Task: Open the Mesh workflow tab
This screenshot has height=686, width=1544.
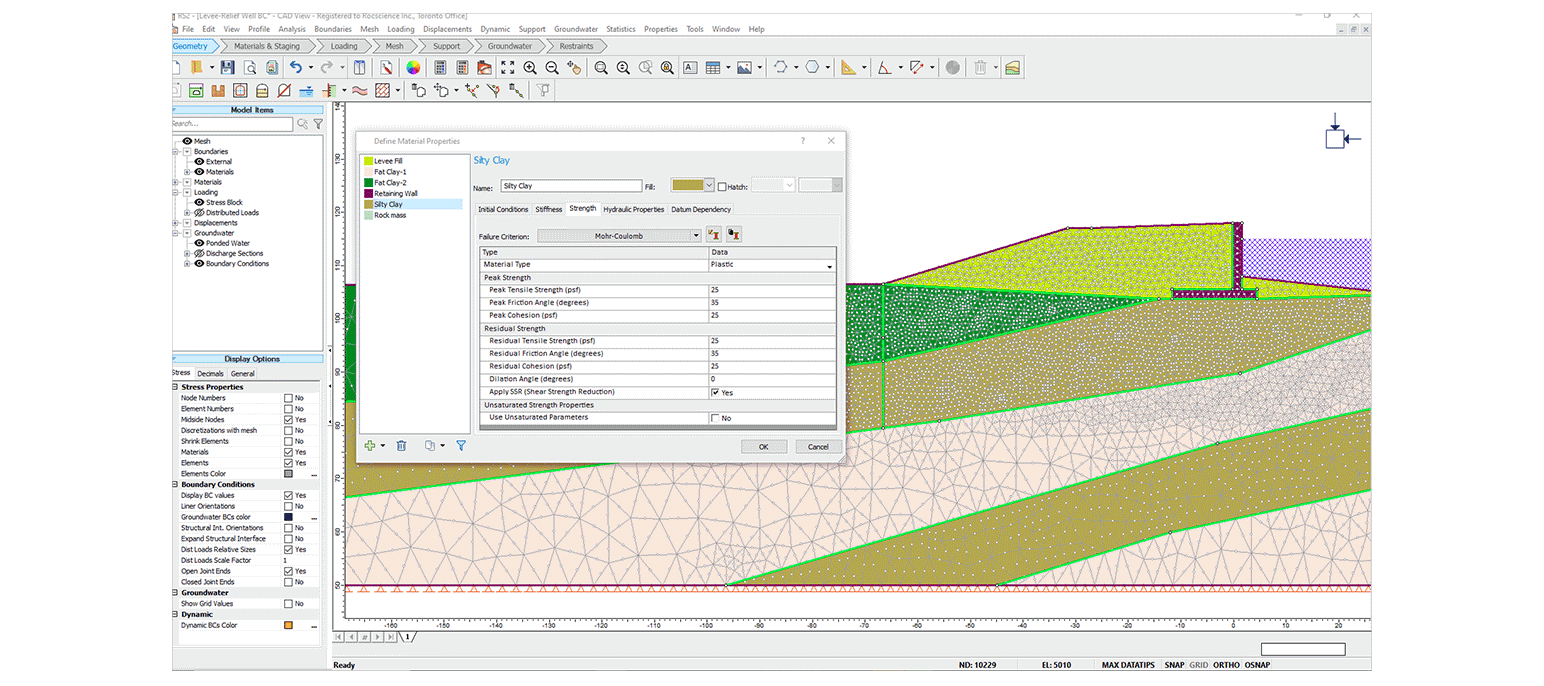Action: [x=395, y=46]
